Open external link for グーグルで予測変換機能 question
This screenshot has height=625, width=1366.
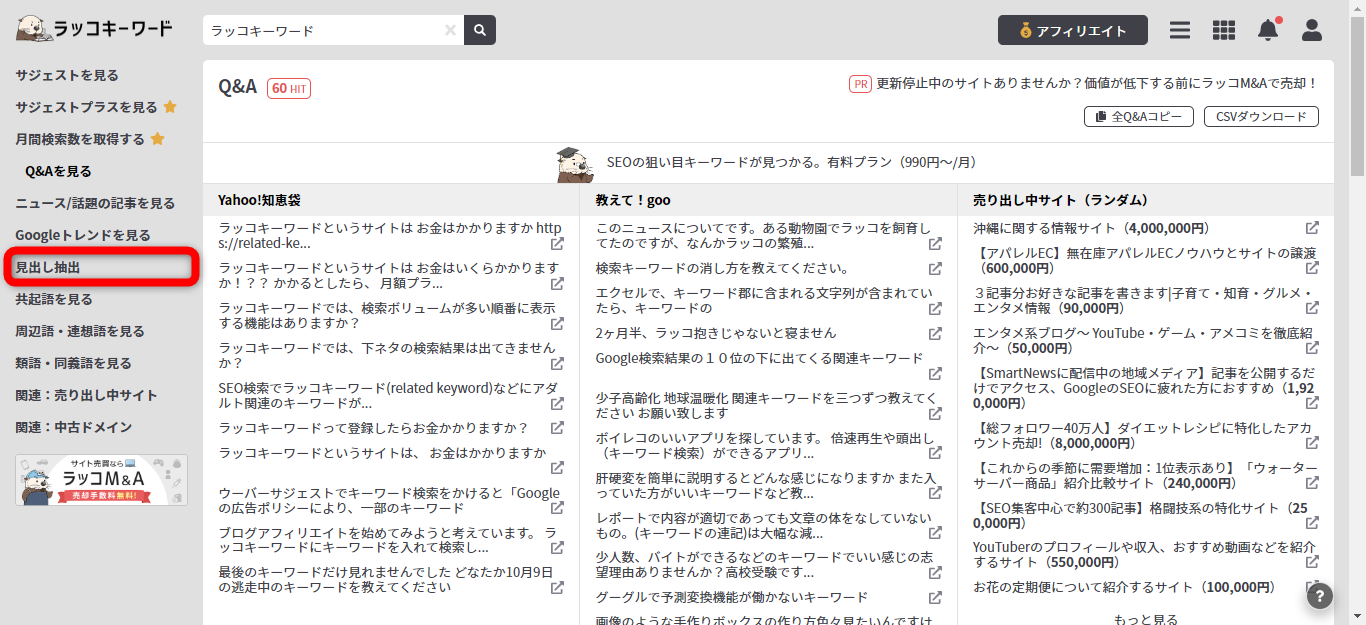[935, 598]
